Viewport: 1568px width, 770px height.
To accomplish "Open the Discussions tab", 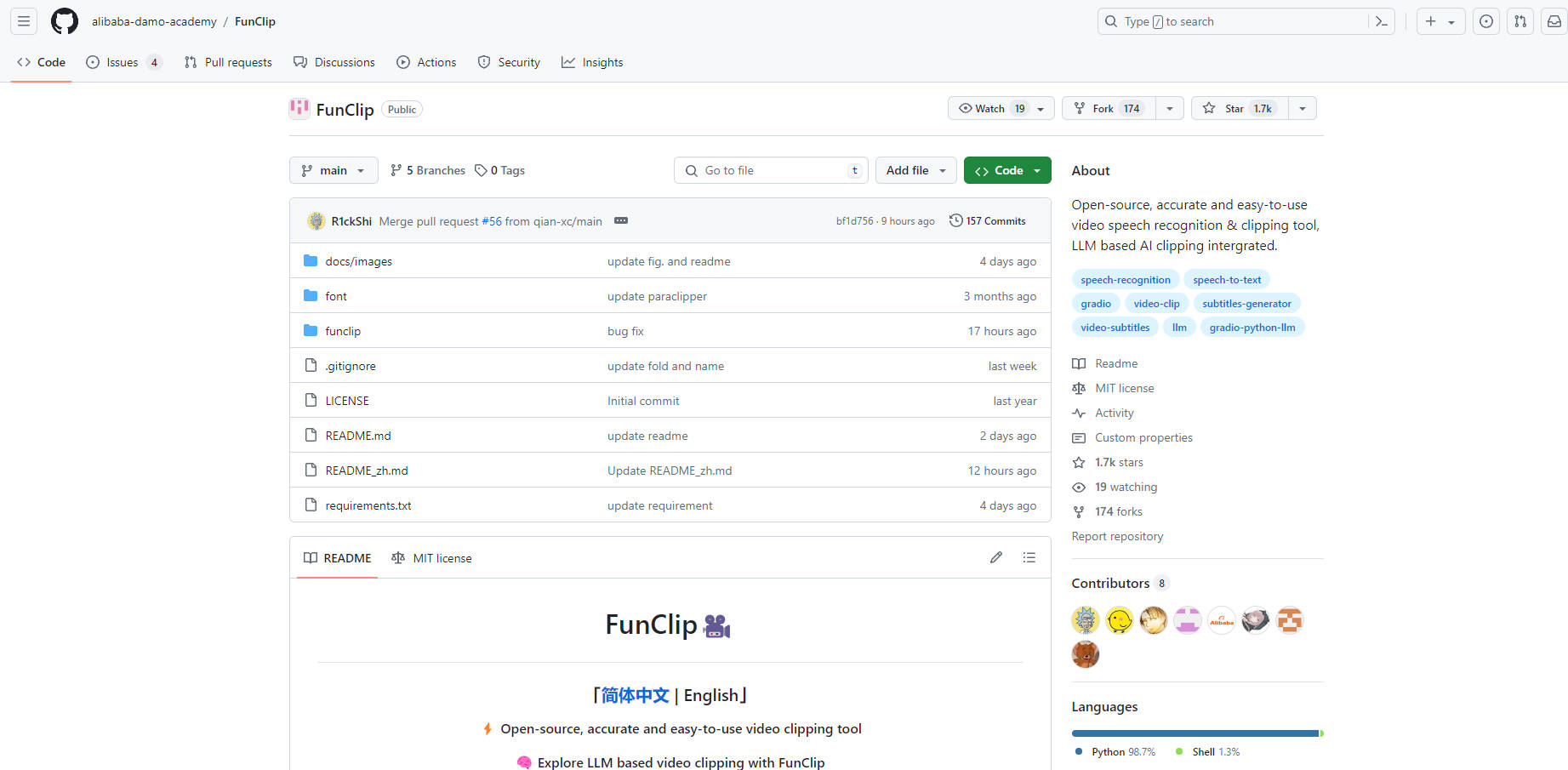I will click(x=334, y=61).
